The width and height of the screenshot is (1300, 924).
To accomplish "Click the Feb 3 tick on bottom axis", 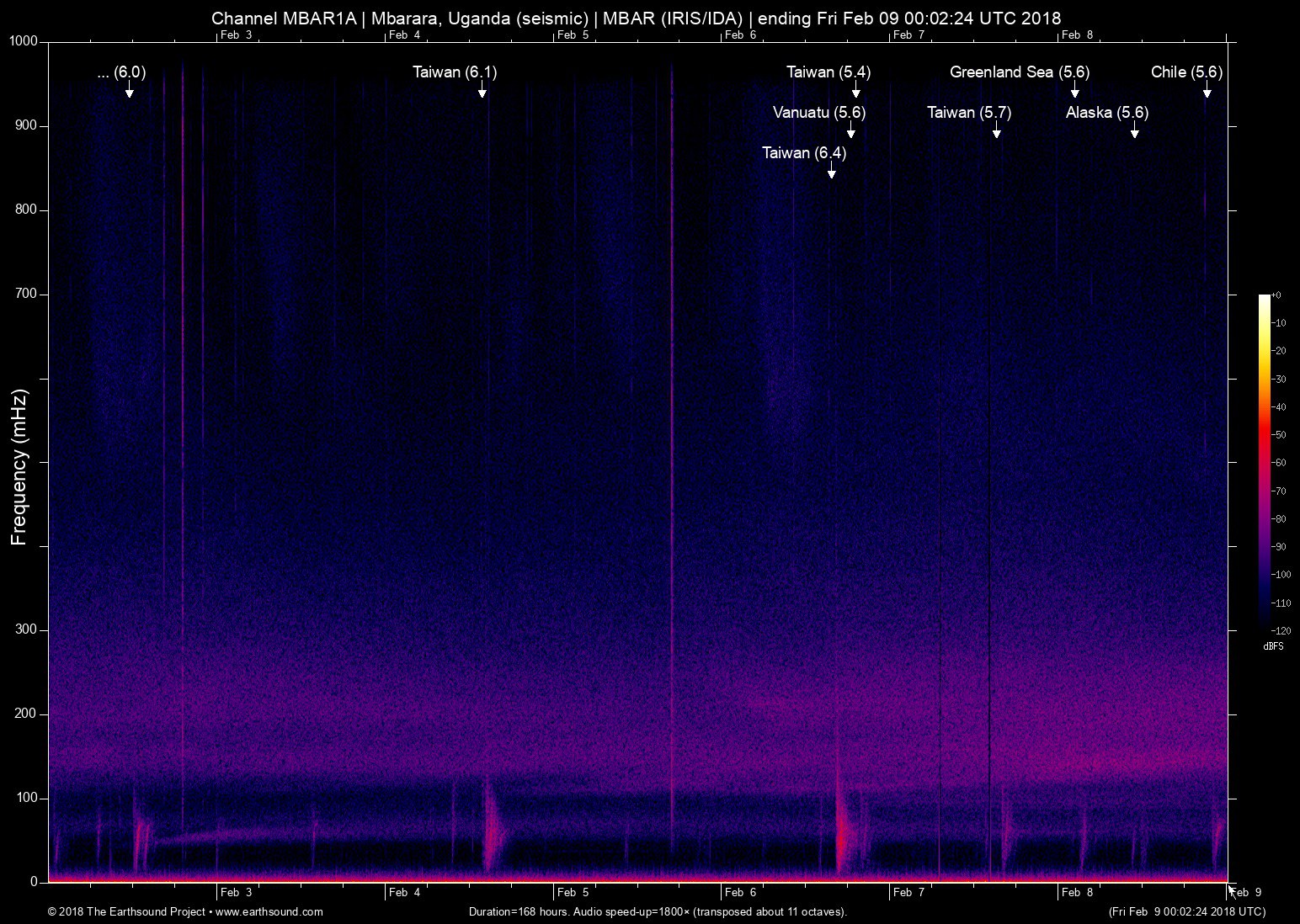I will click(237, 894).
